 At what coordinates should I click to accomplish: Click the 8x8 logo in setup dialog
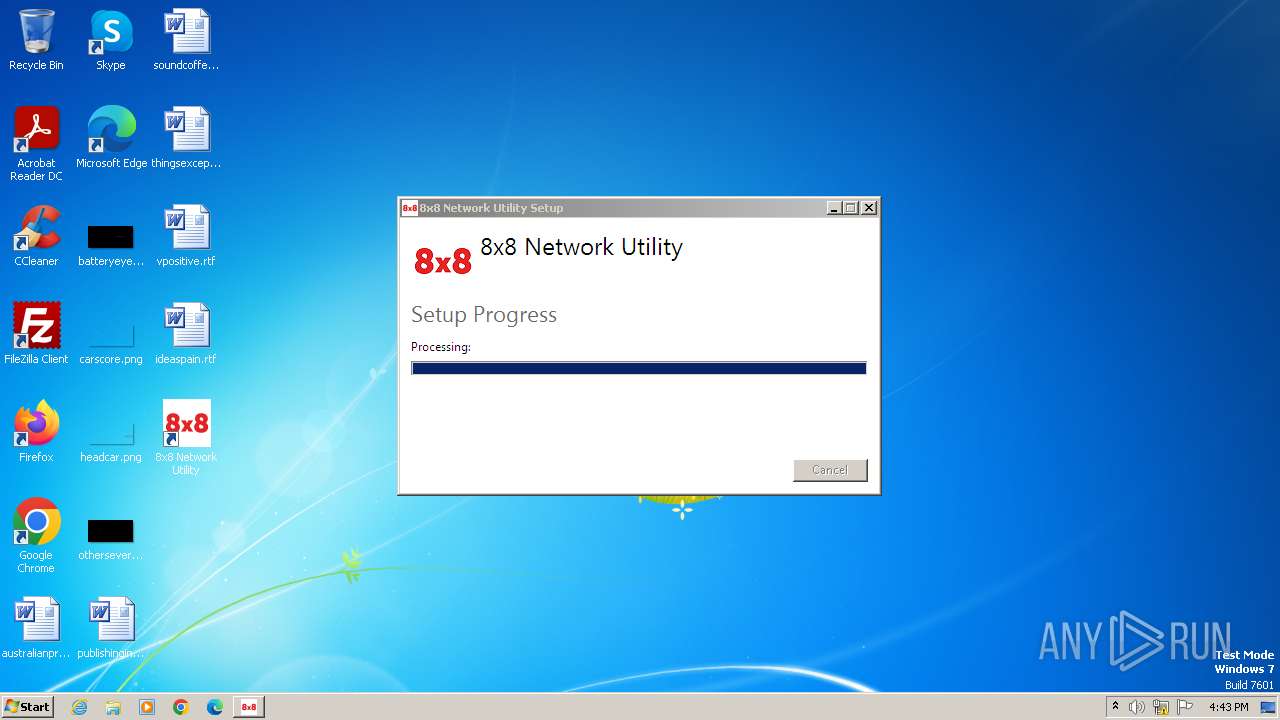tap(442, 261)
